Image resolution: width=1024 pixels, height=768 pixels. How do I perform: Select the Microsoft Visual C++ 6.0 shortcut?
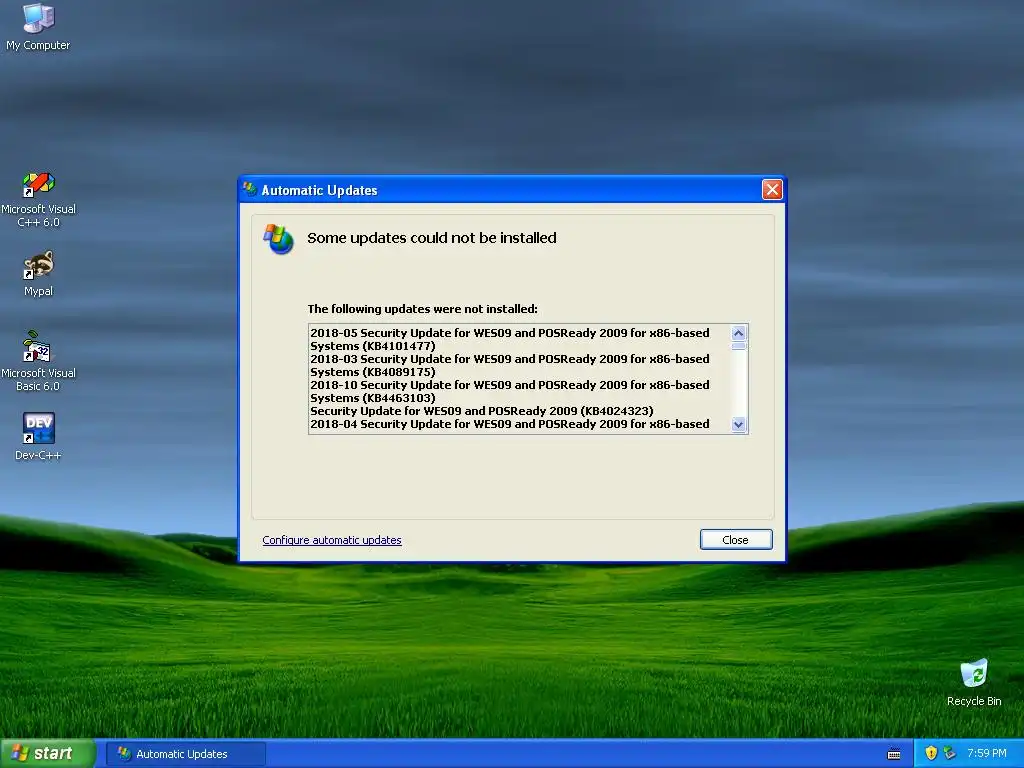click(38, 199)
